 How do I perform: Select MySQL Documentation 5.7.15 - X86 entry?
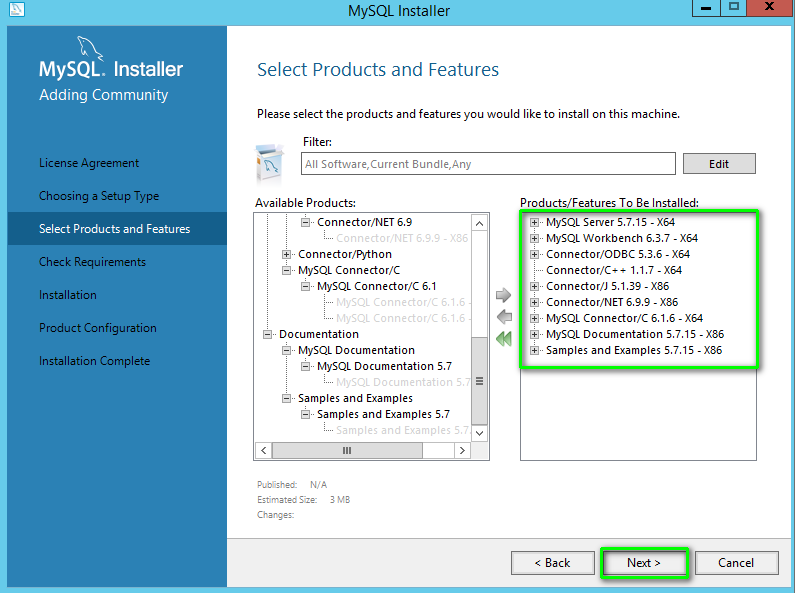(x=635, y=335)
